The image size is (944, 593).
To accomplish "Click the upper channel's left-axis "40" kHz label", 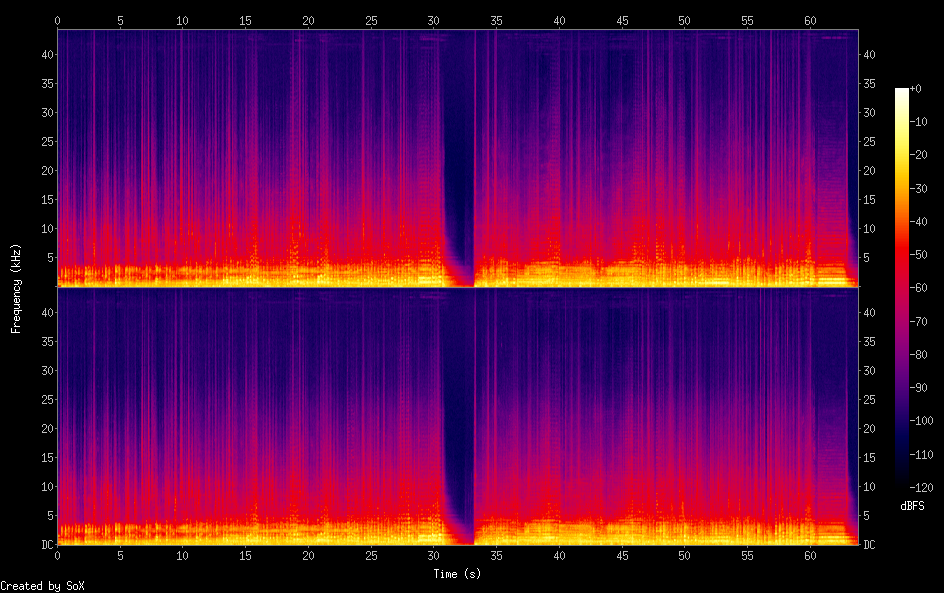I will [x=47, y=54].
